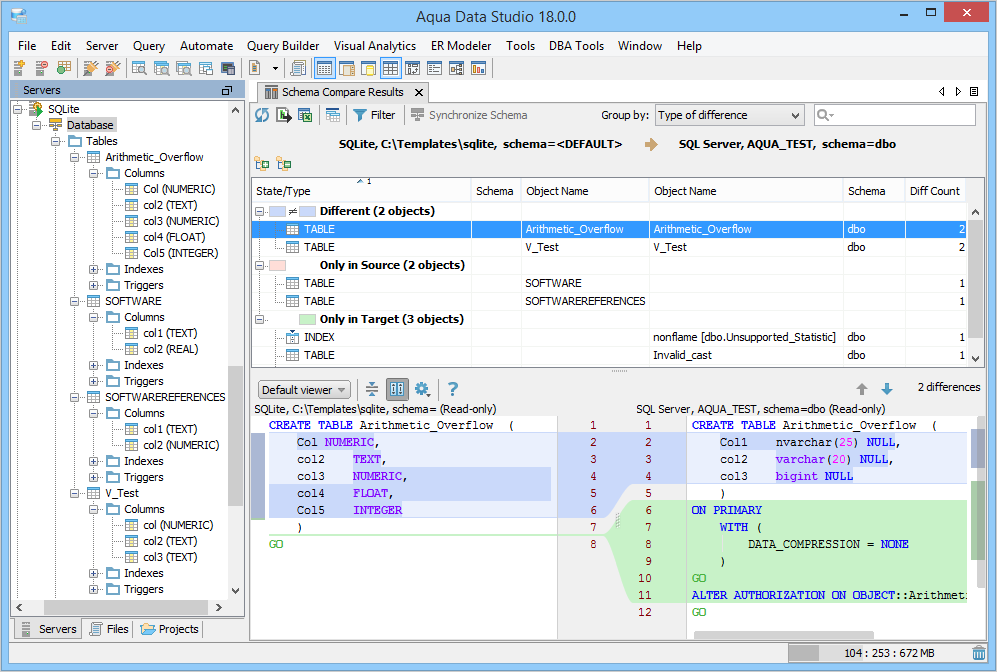Select the V_Test table row in results

click(609, 247)
